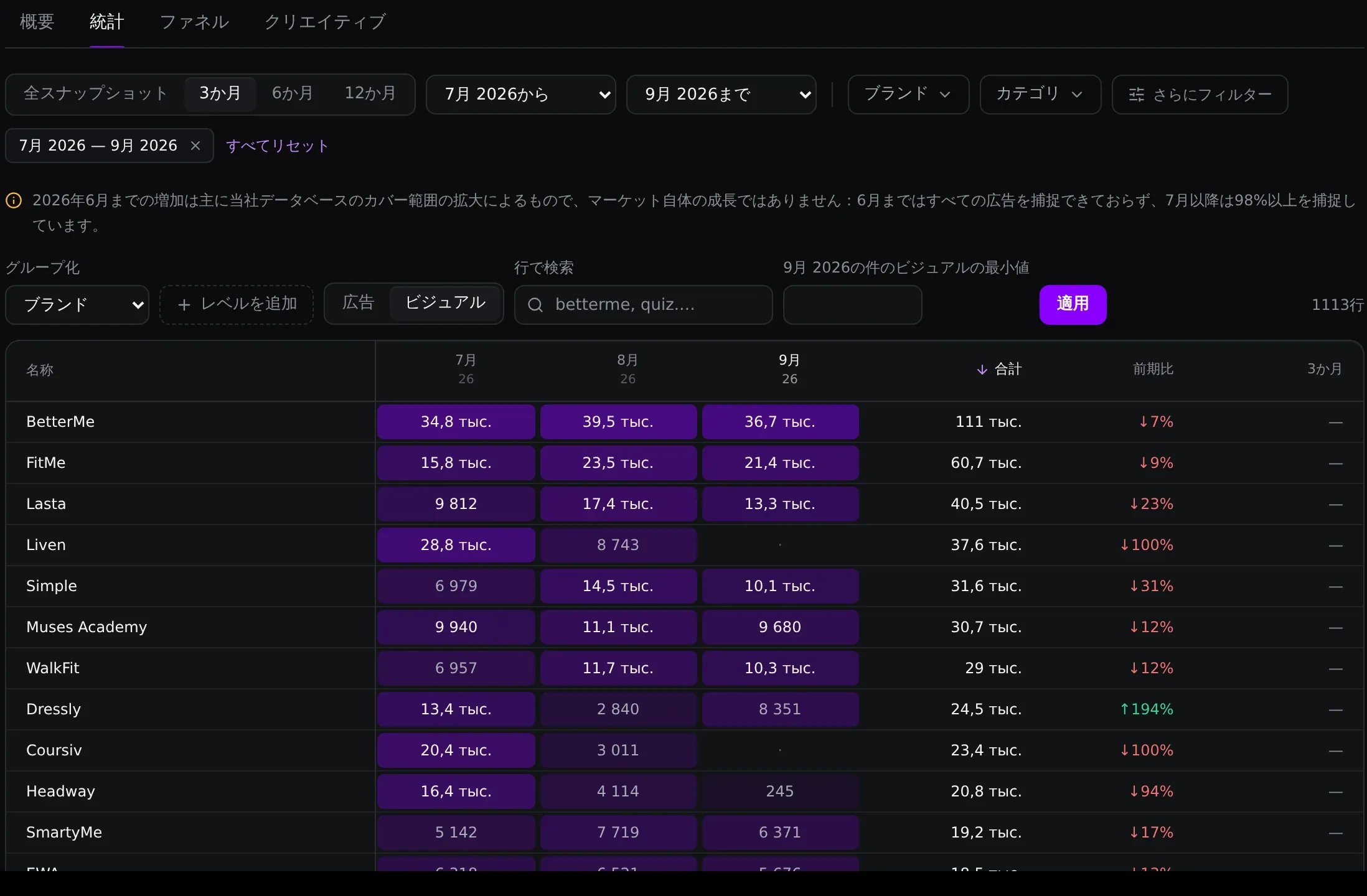The height and width of the screenshot is (896, 1367).
Task: Expand the ブランド filter dropdown
Action: coord(908,95)
